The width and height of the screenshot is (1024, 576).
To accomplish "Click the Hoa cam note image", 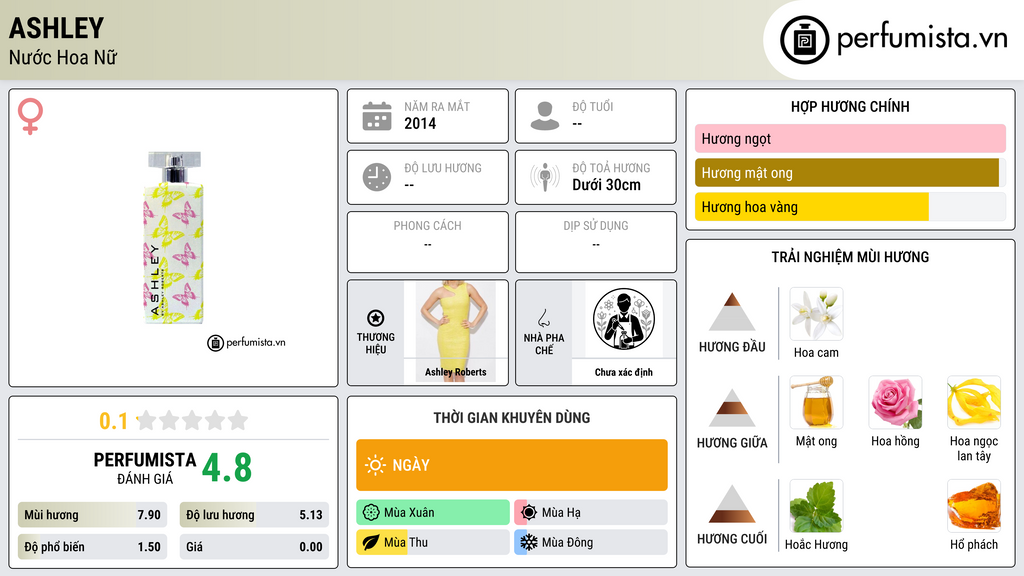I will [816, 313].
